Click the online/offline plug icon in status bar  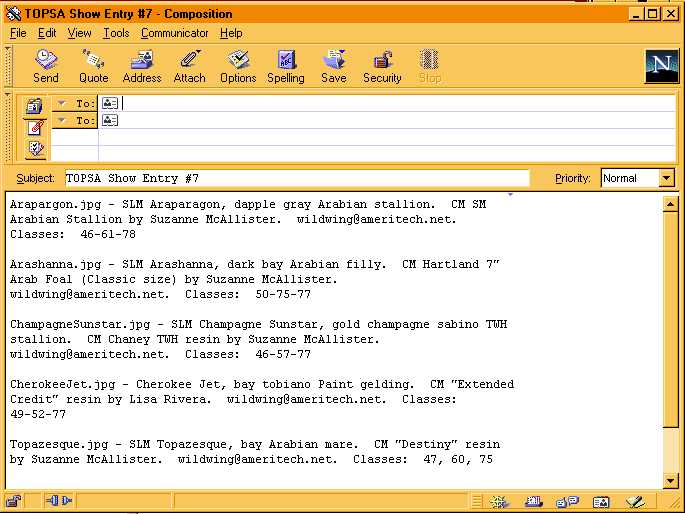pyautogui.click(x=59, y=500)
